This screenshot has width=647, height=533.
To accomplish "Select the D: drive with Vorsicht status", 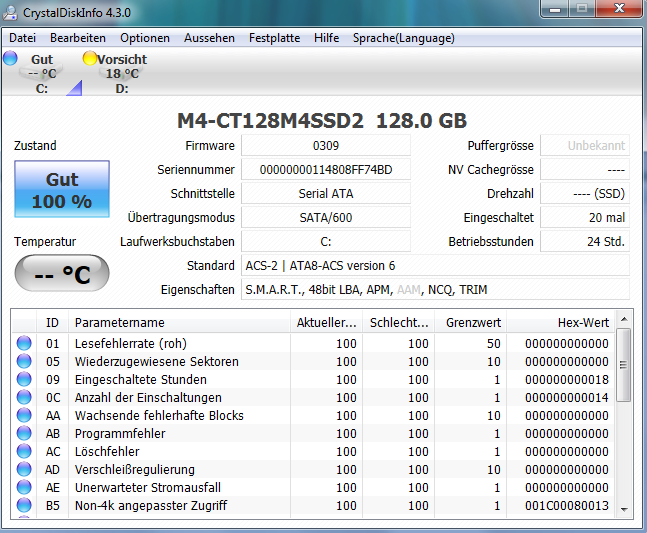I will pos(122,73).
